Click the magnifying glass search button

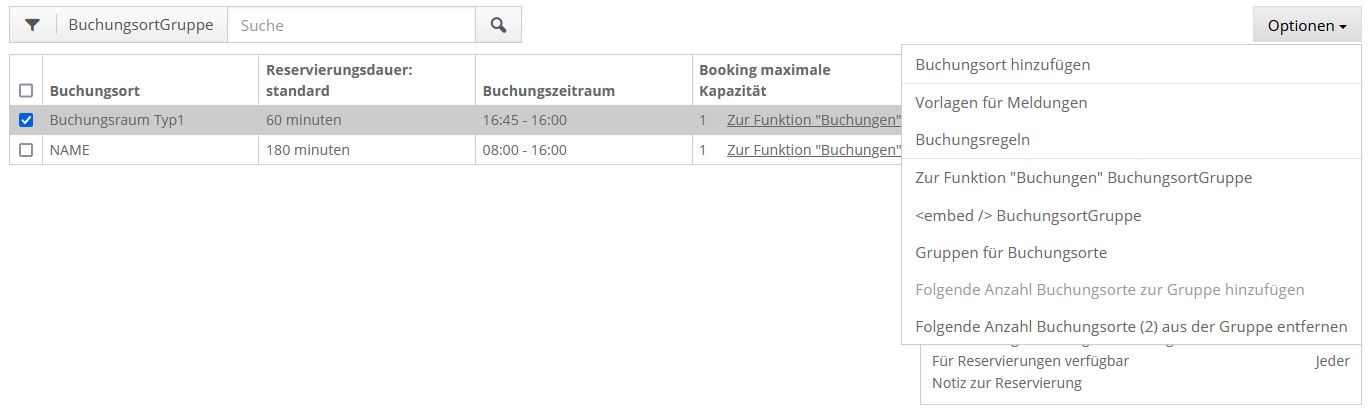pyautogui.click(x=498, y=26)
